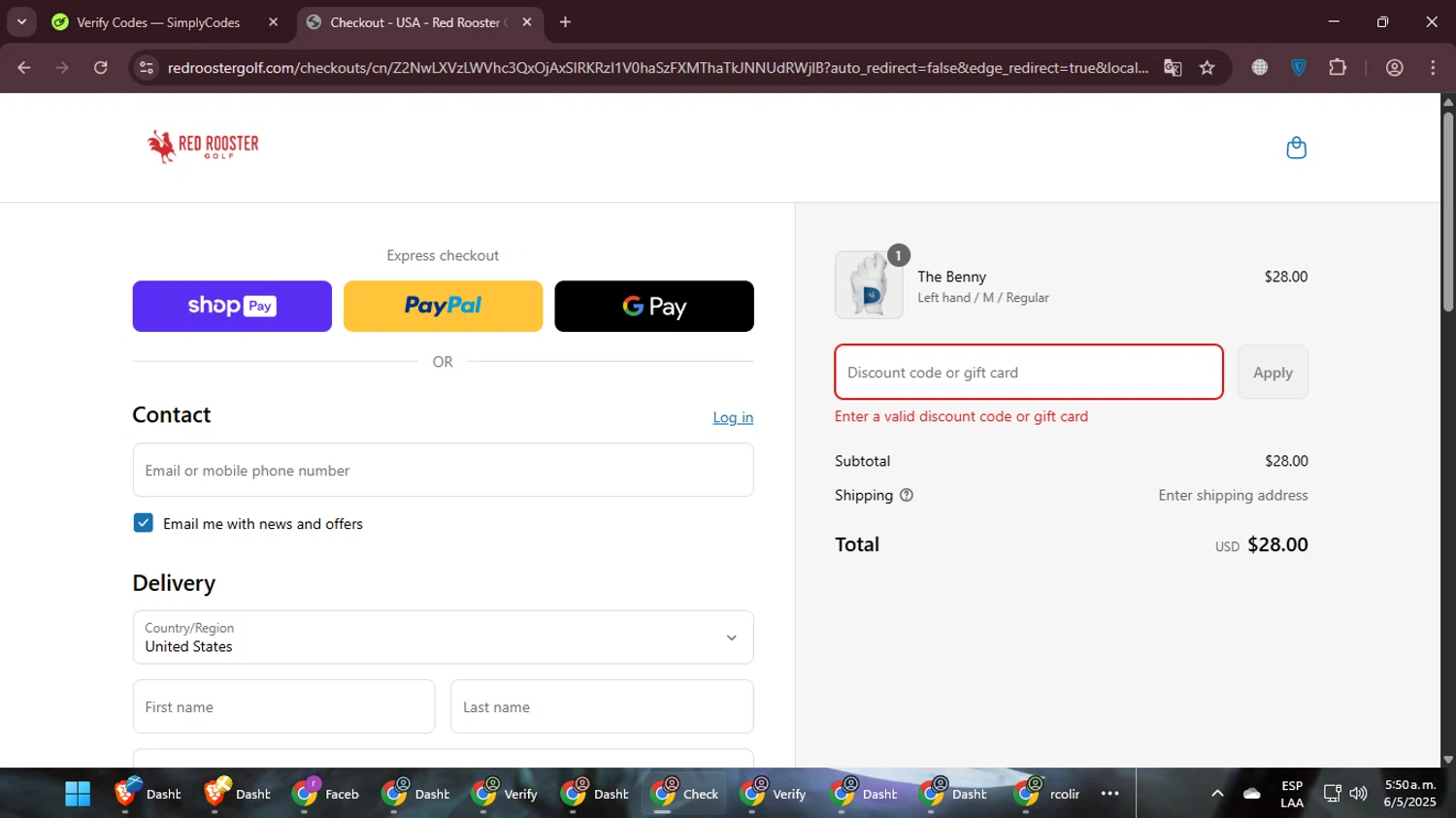Focus the email or mobile phone field
The image size is (1456, 818).
click(x=443, y=471)
